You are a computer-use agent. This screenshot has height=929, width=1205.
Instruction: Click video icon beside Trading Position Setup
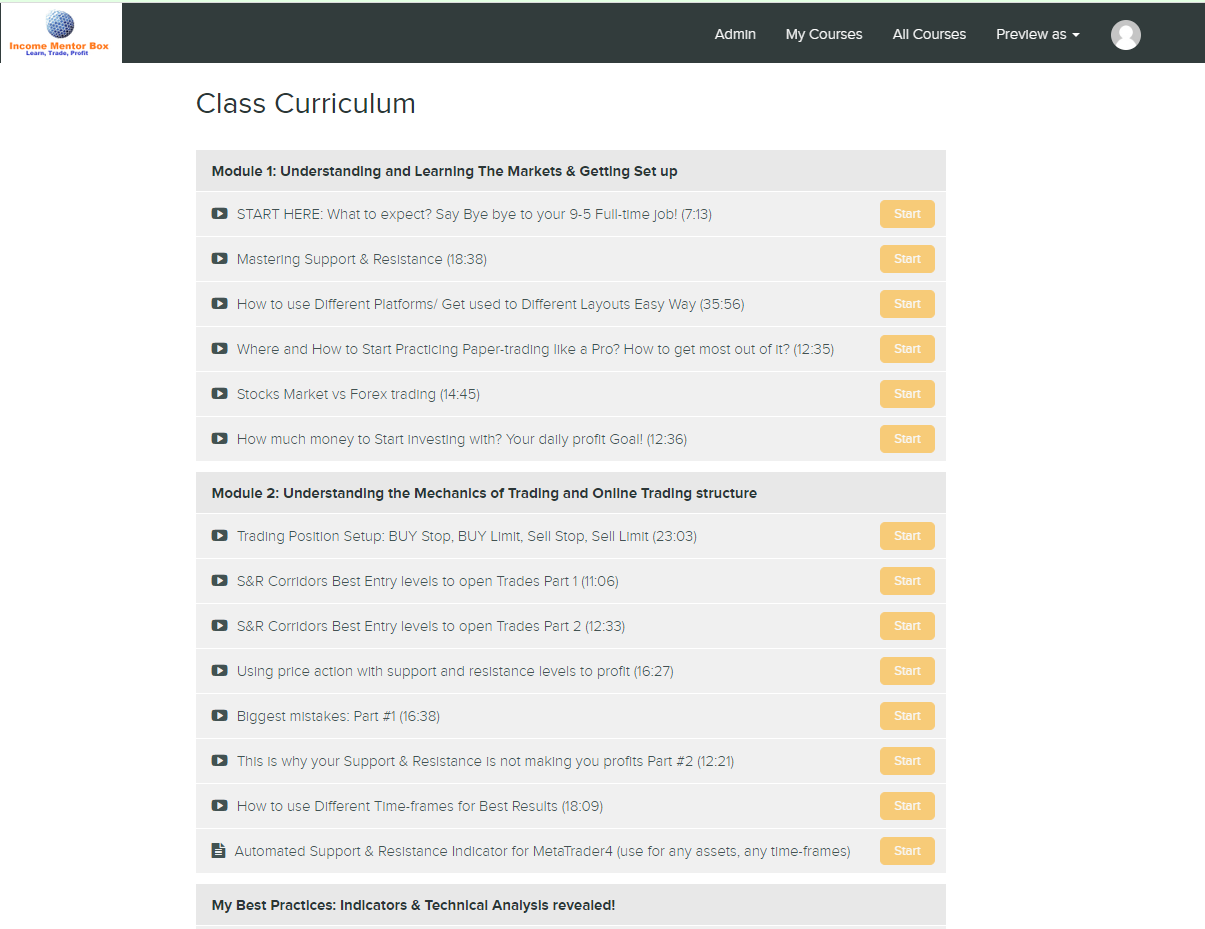[x=220, y=536]
